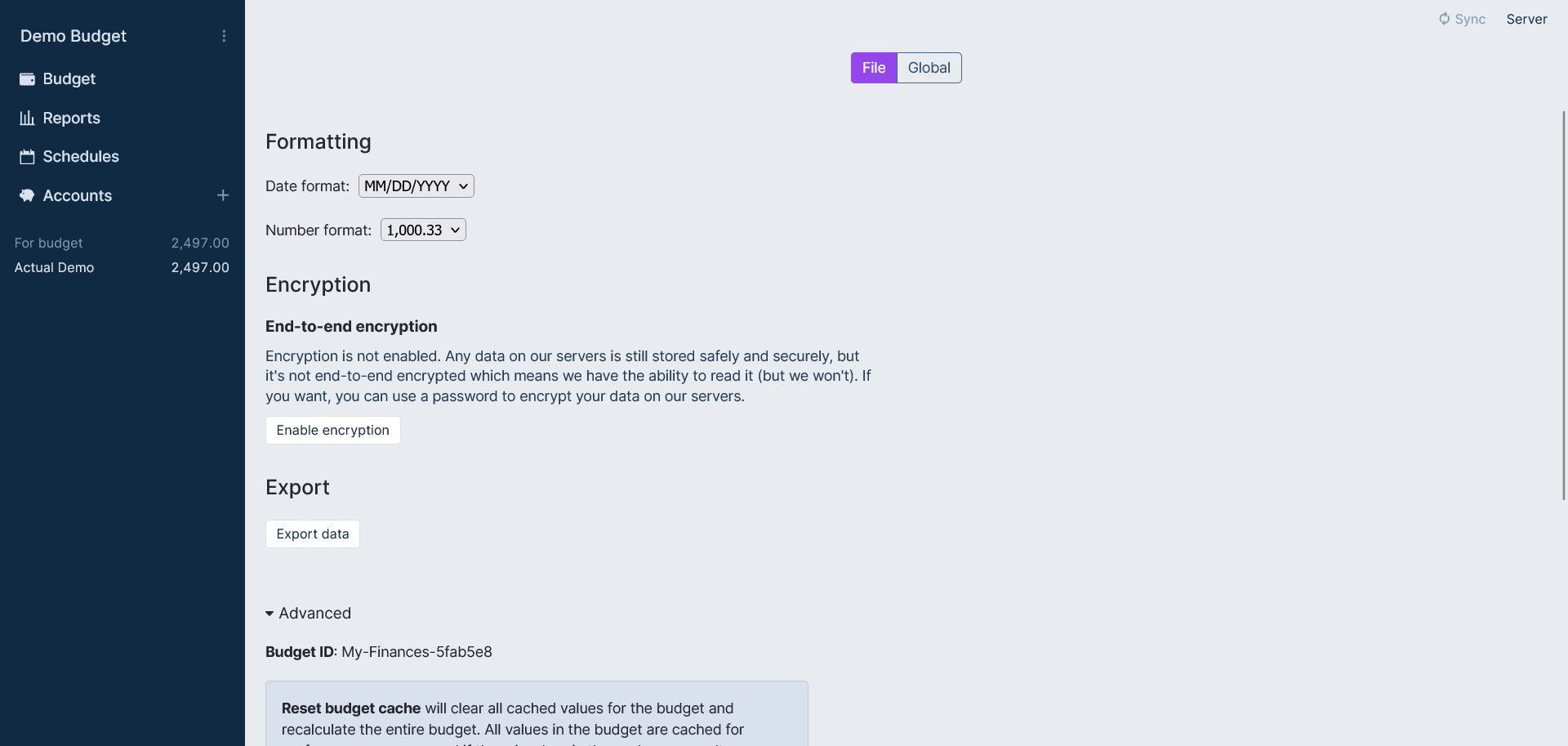The image size is (1568, 746).
Task: Click the Enable encryption button
Action: [x=332, y=431]
